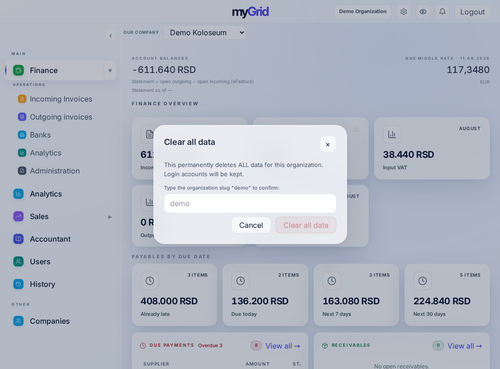
Task: Click the dark Administration icon
Action: (22, 171)
